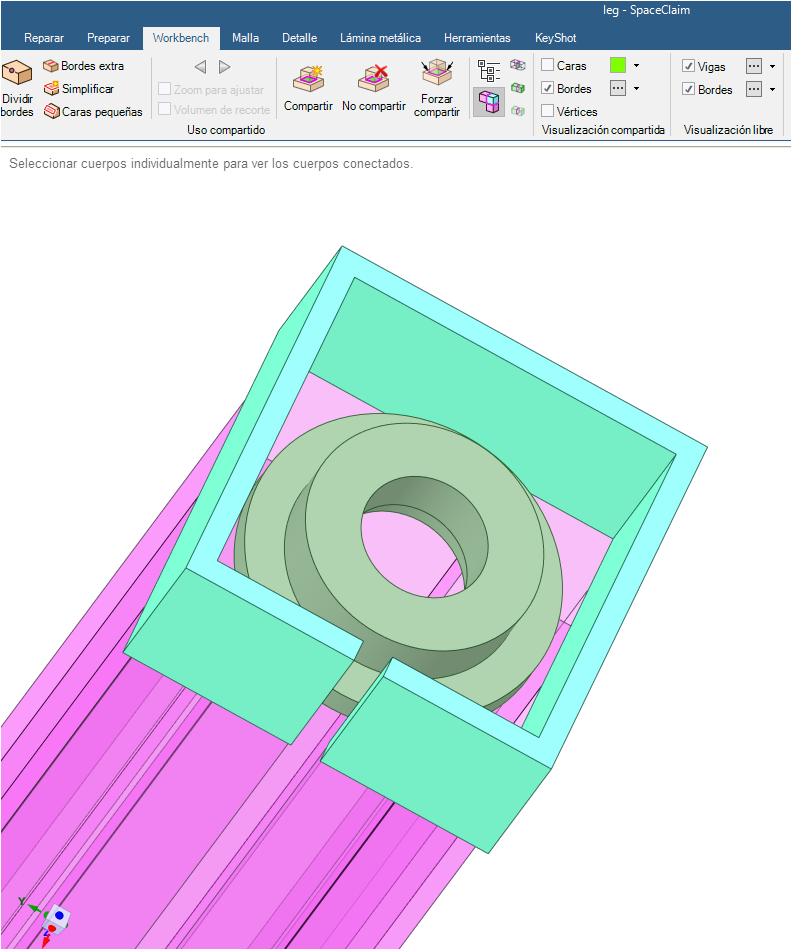792x950 pixels.
Task: Click the Vigas style swatch
Action: pos(754,66)
